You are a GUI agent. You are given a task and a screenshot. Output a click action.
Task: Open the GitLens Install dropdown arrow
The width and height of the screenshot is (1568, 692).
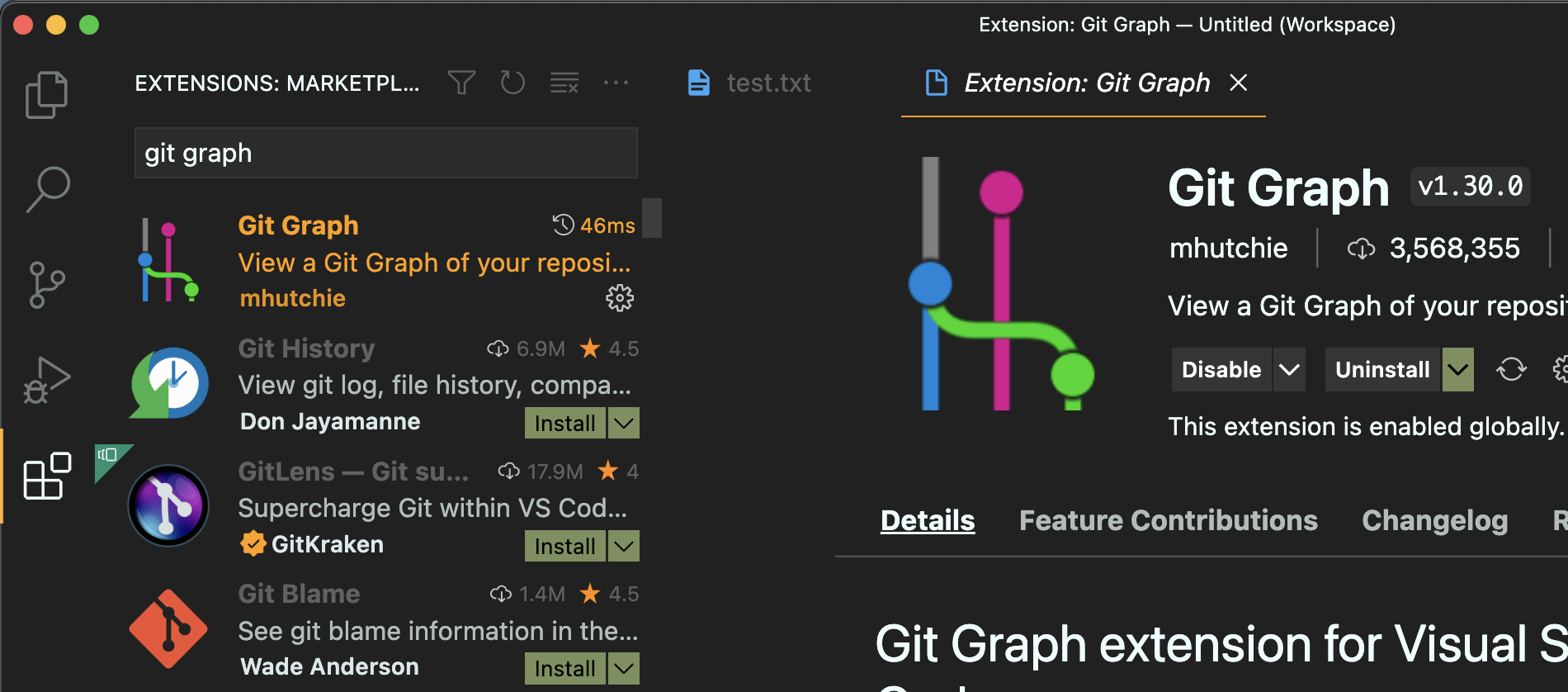[x=624, y=546]
